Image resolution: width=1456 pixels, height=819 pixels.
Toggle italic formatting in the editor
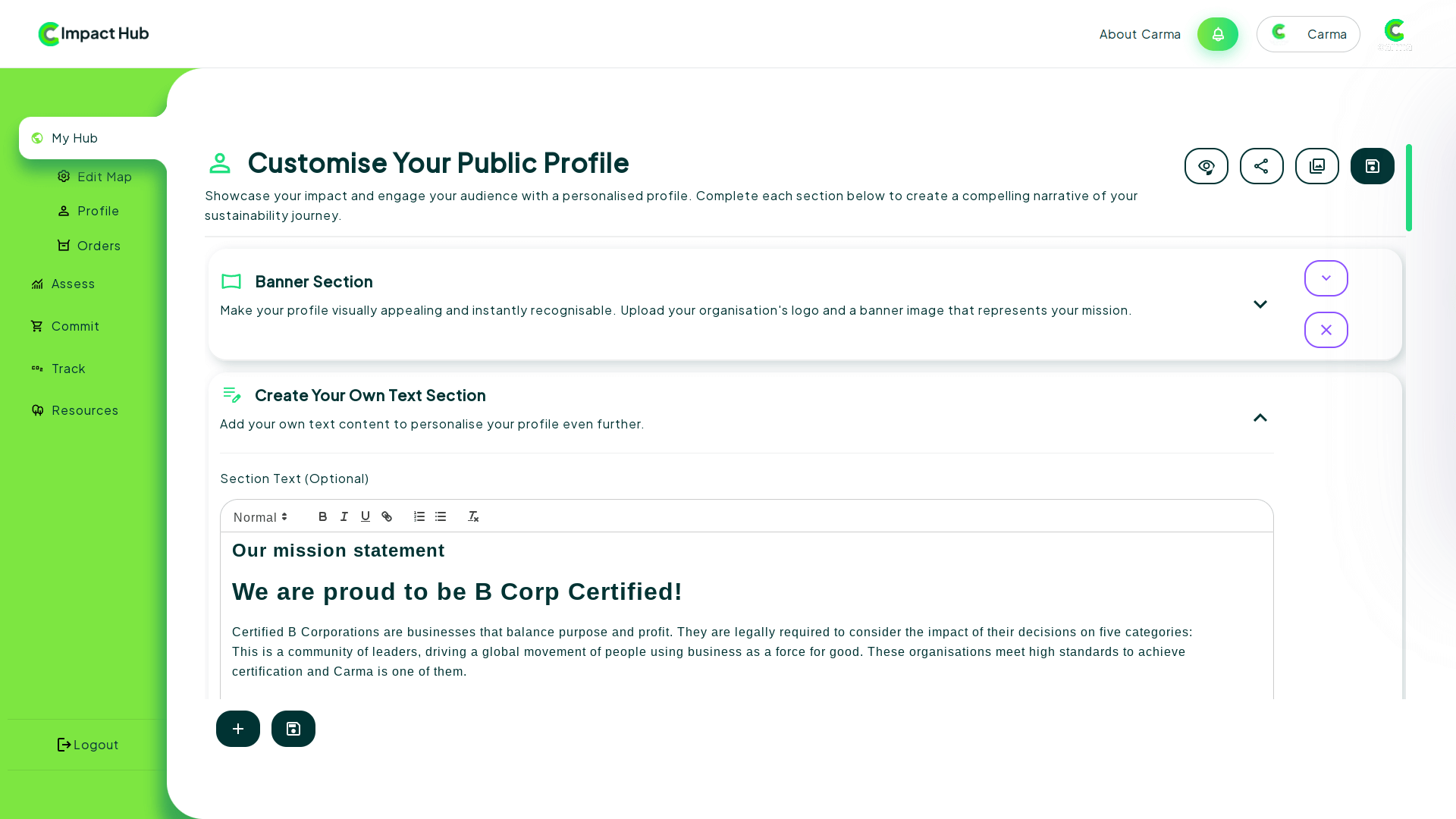(344, 516)
